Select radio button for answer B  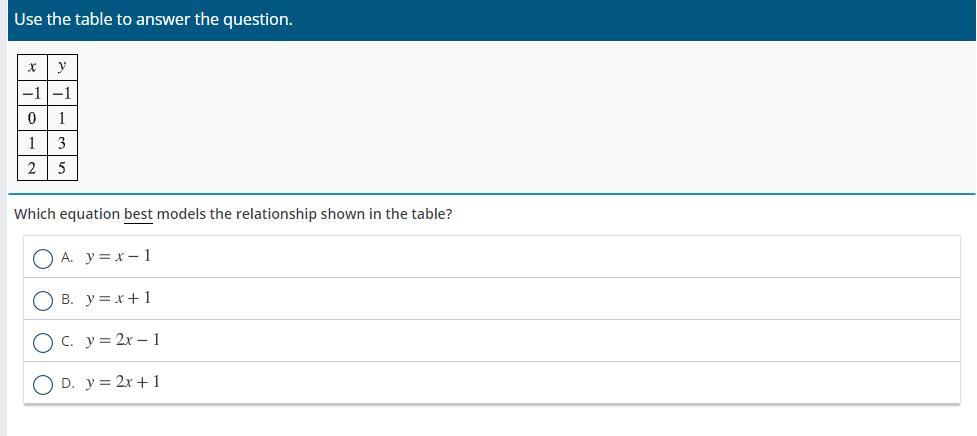(x=42, y=300)
